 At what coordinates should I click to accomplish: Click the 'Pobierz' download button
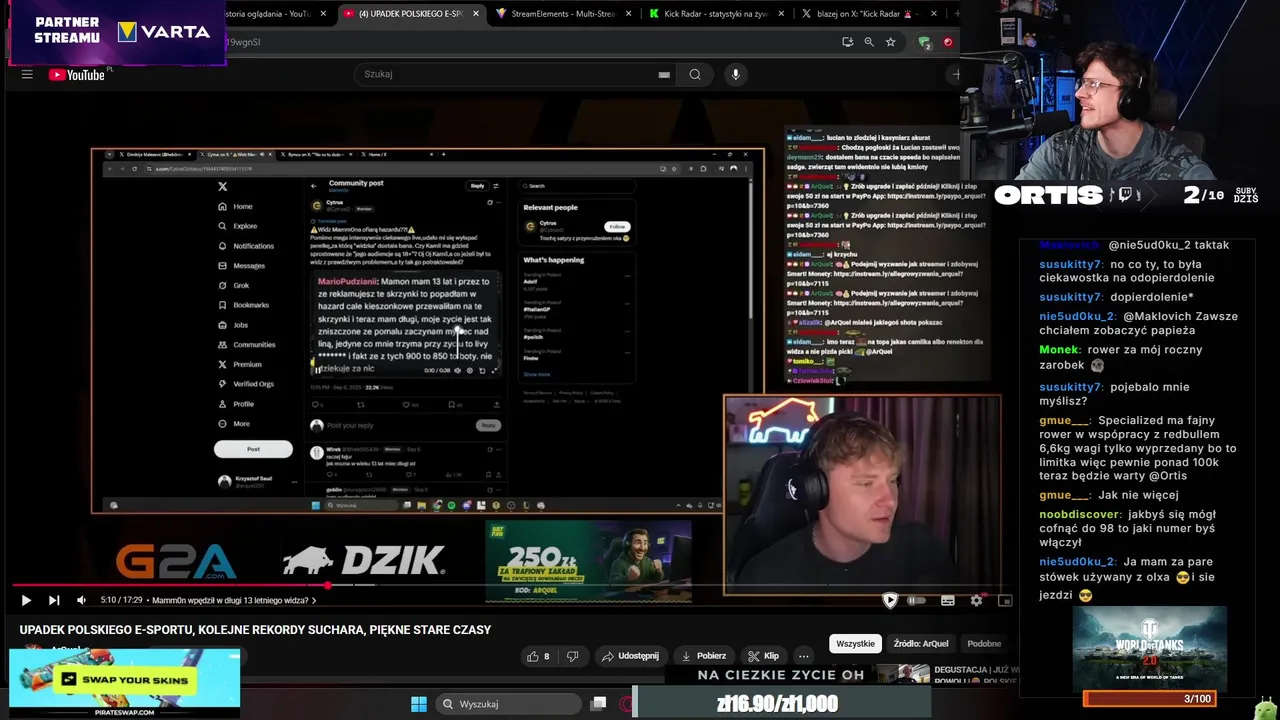[x=704, y=656]
